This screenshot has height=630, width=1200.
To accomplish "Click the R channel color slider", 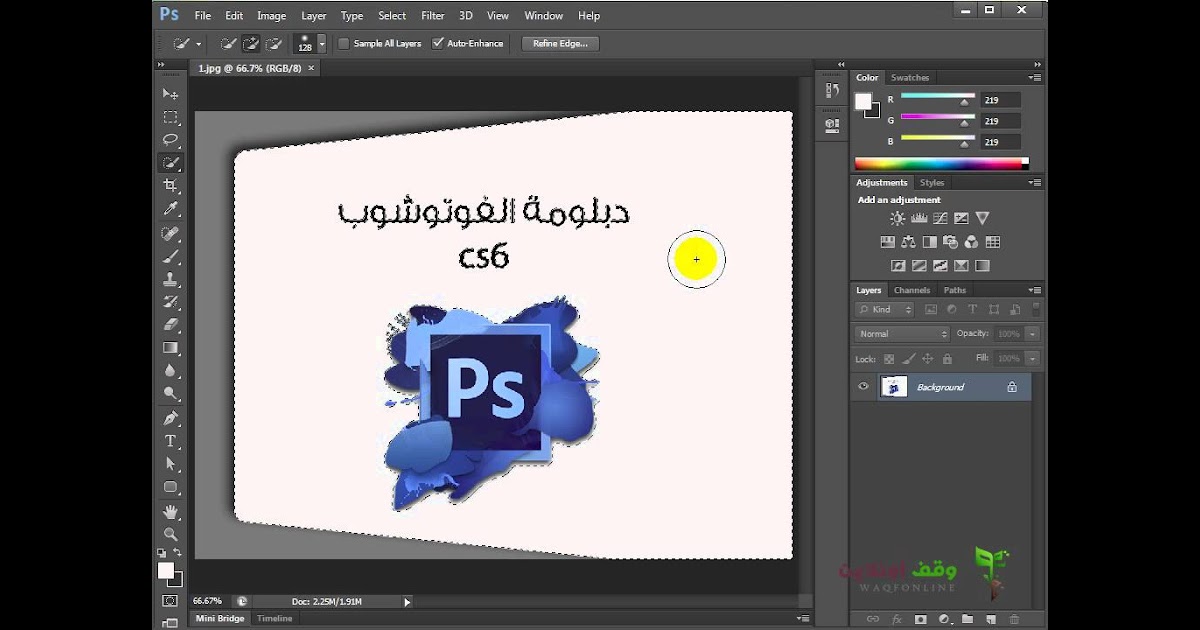I will pyautogui.click(x=937, y=98).
